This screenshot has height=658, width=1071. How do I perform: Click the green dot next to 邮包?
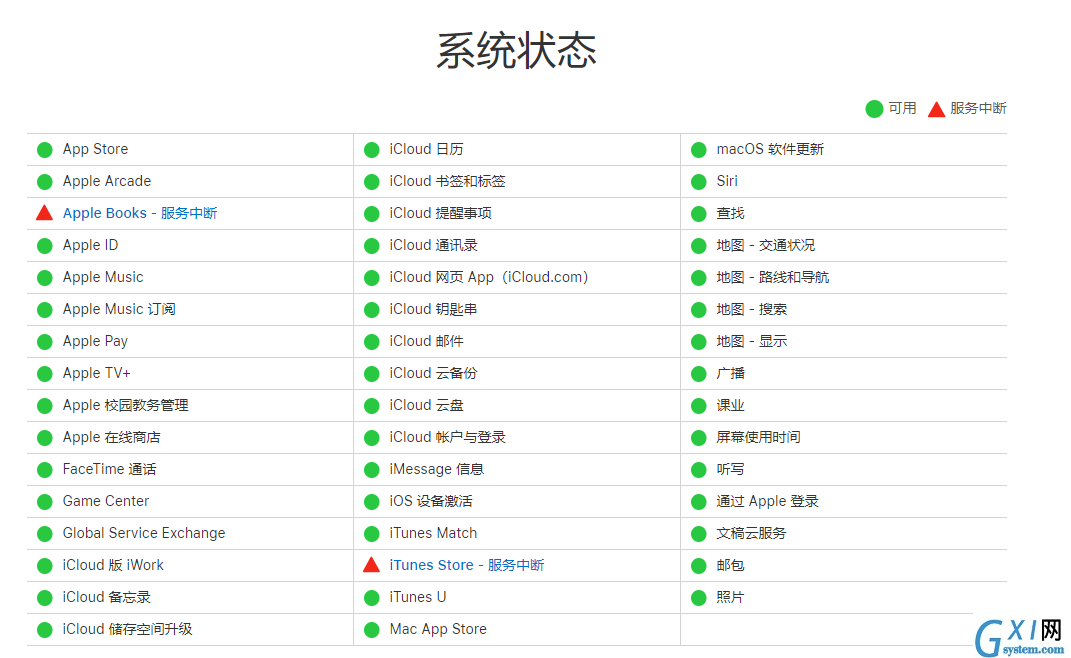tap(699, 566)
